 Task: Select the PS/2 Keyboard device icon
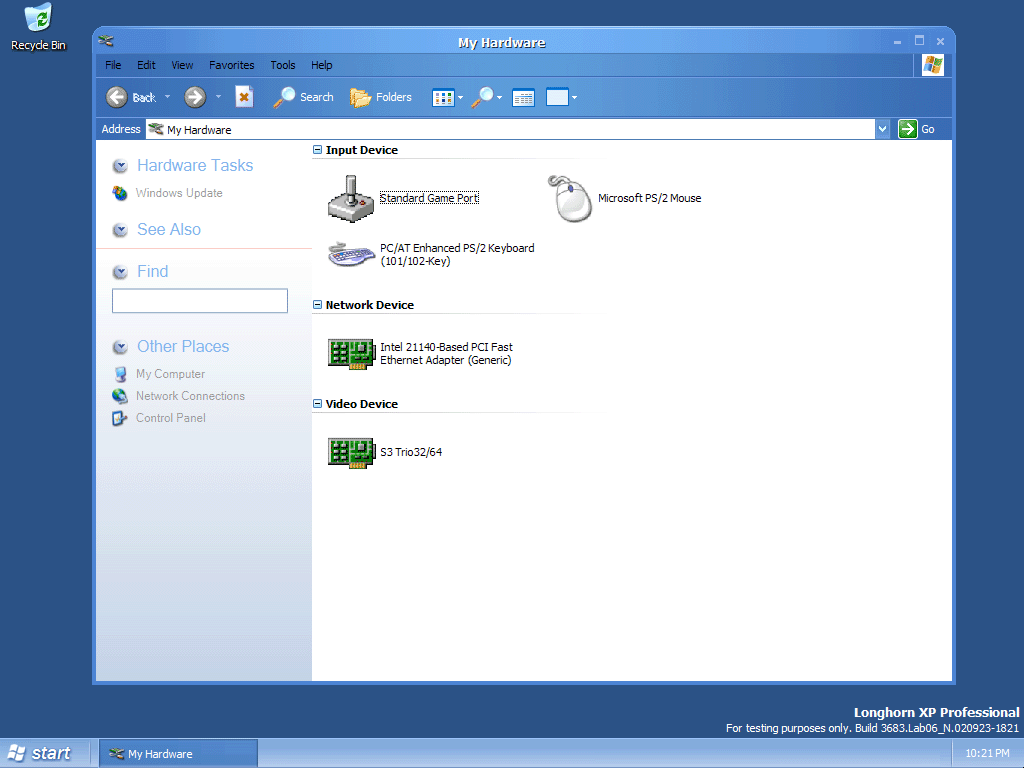[349, 254]
